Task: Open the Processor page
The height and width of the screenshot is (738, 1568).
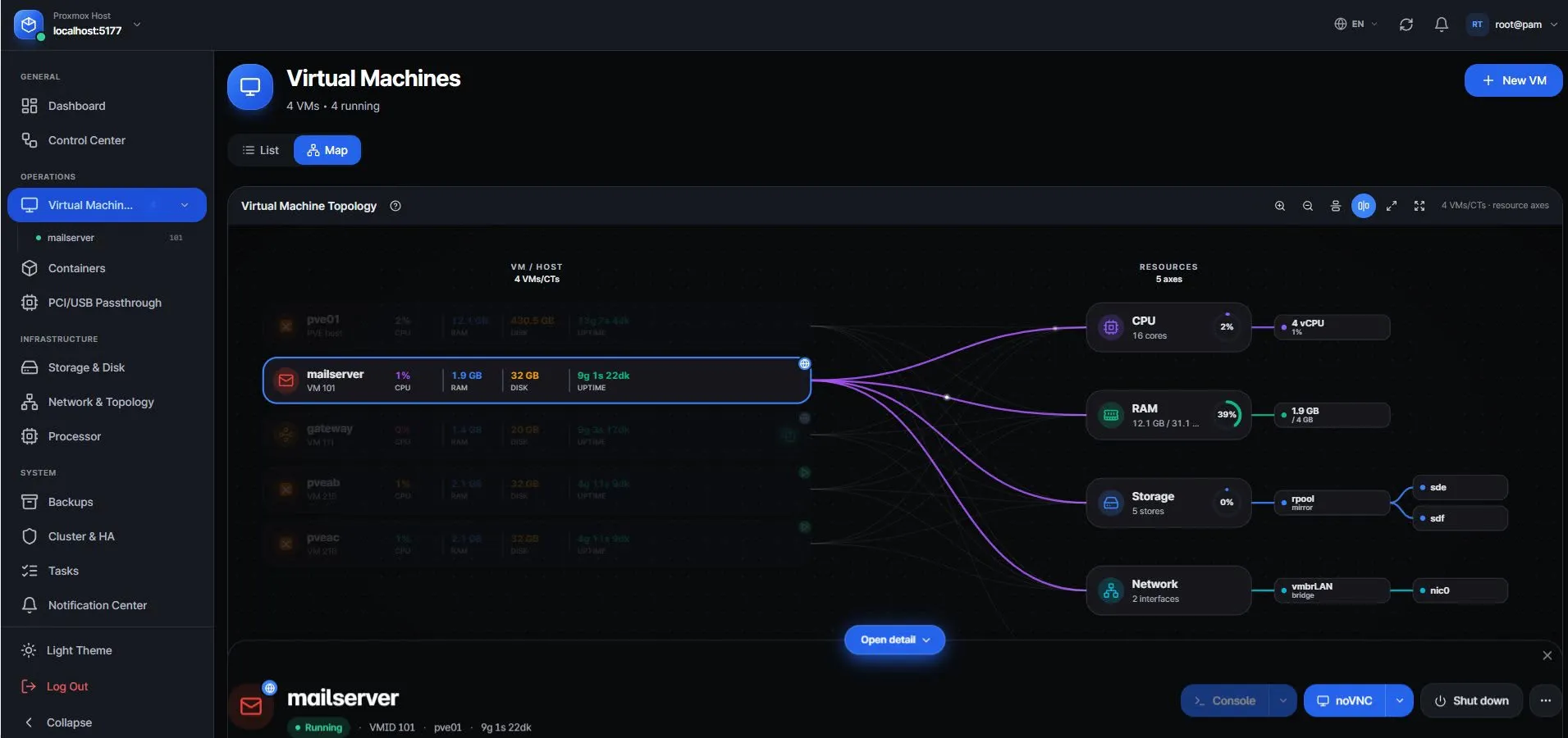Action: pyautogui.click(x=107, y=436)
